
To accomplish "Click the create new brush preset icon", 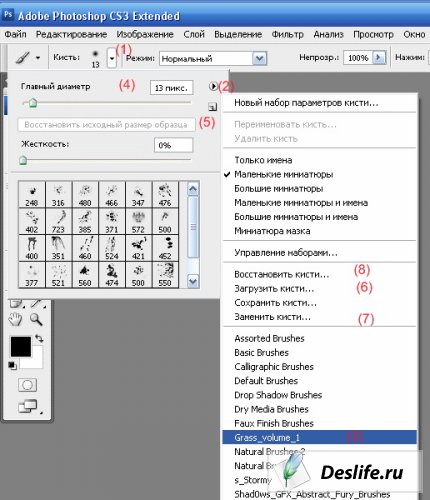I will (x=212, y=107).
